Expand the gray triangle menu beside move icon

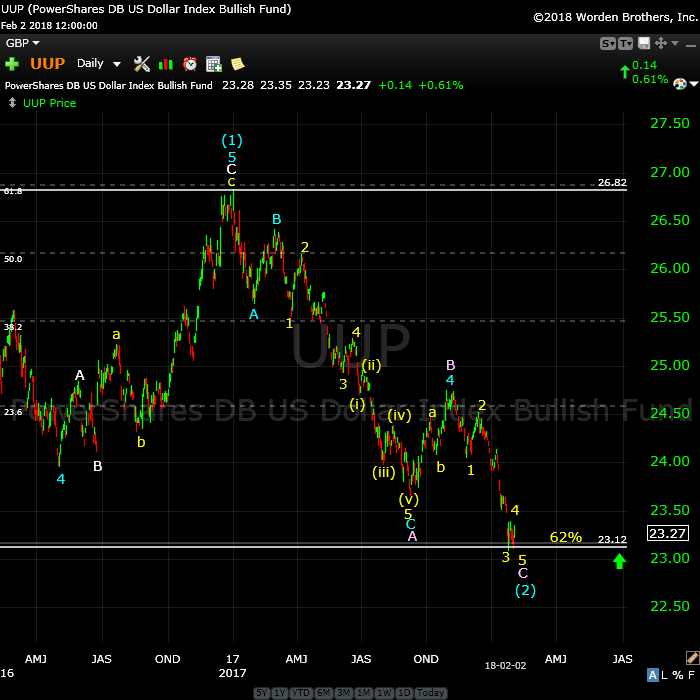coord(675,43)
